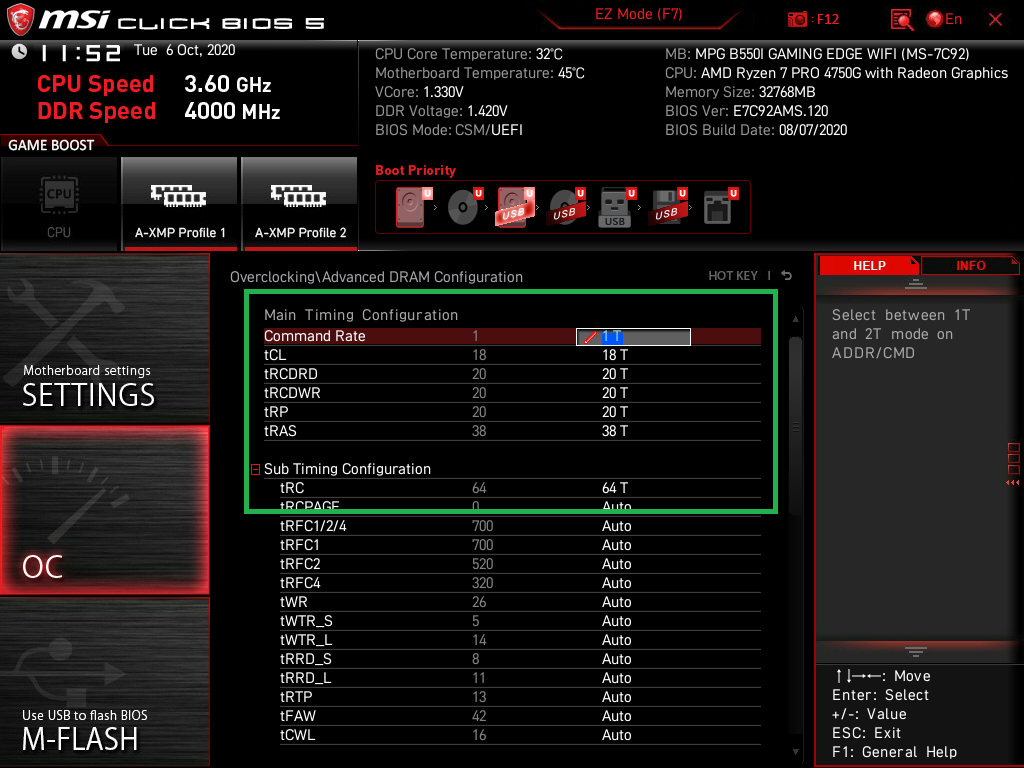
Task: Select the tRP 20 T value
Action: (615, 412)
